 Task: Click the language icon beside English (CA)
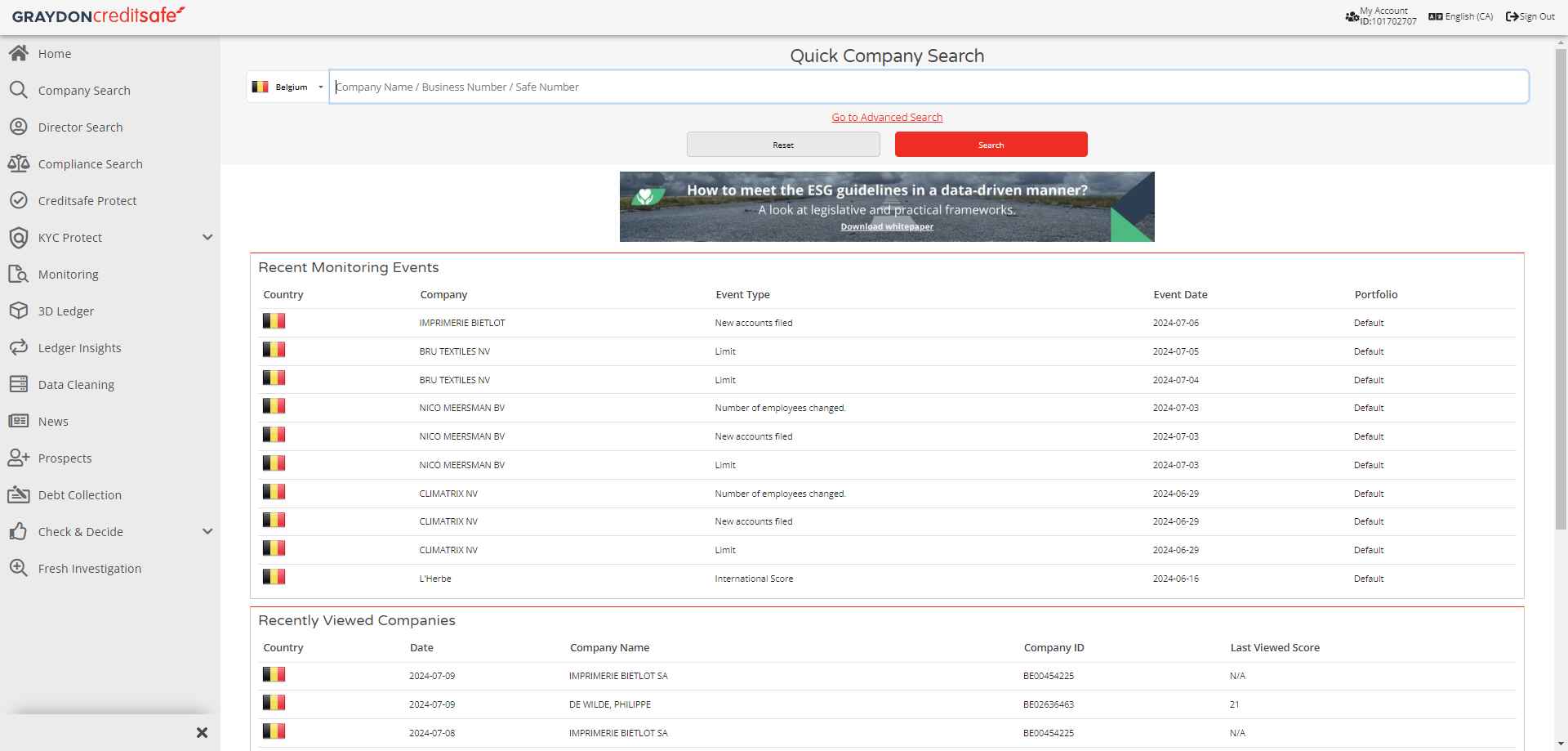point(1435,16)
